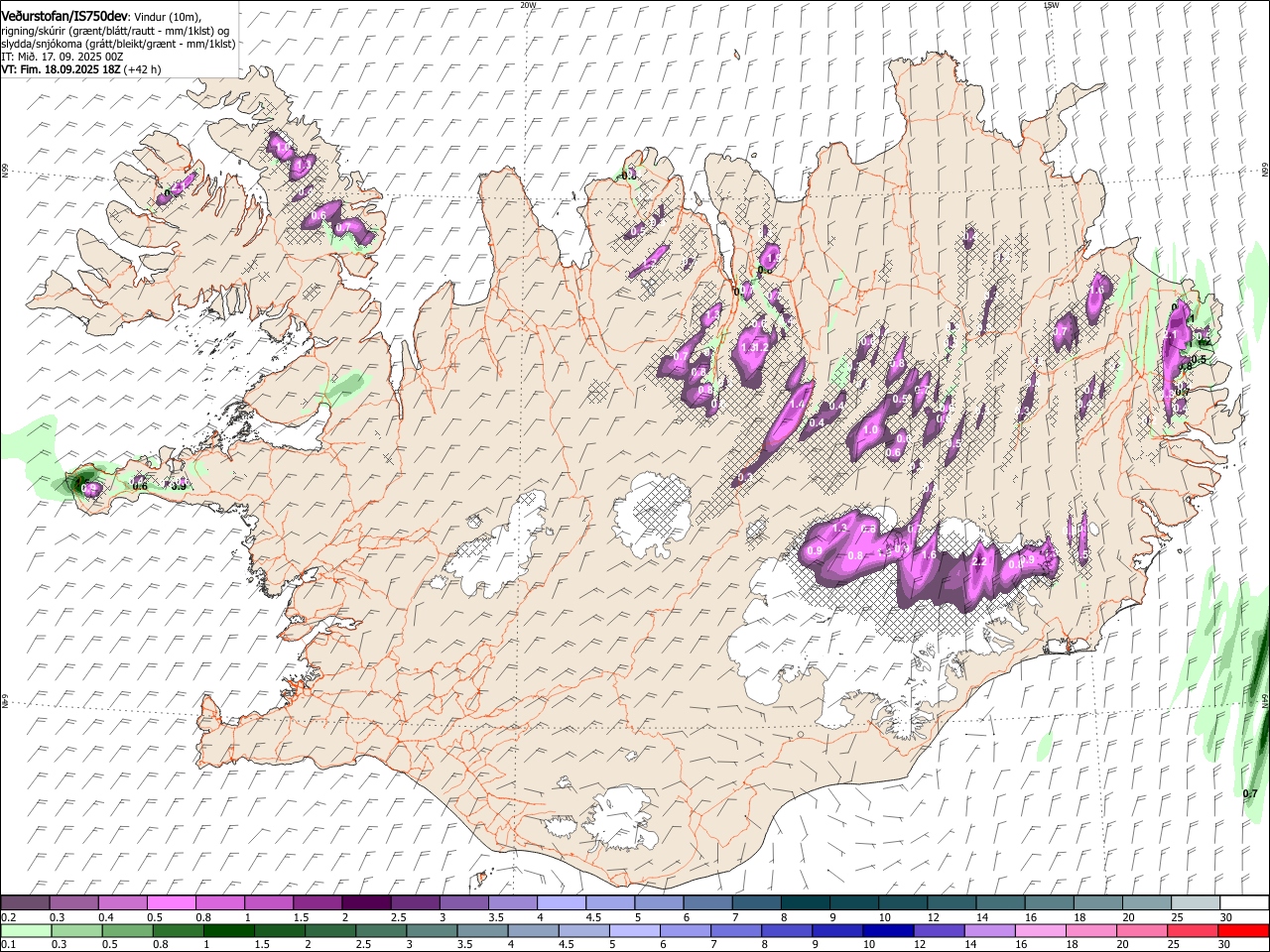Select the bright pink 0.5–0.8 swatch in upper legend
Screen dimensions: 1270x952
[172, 903]
